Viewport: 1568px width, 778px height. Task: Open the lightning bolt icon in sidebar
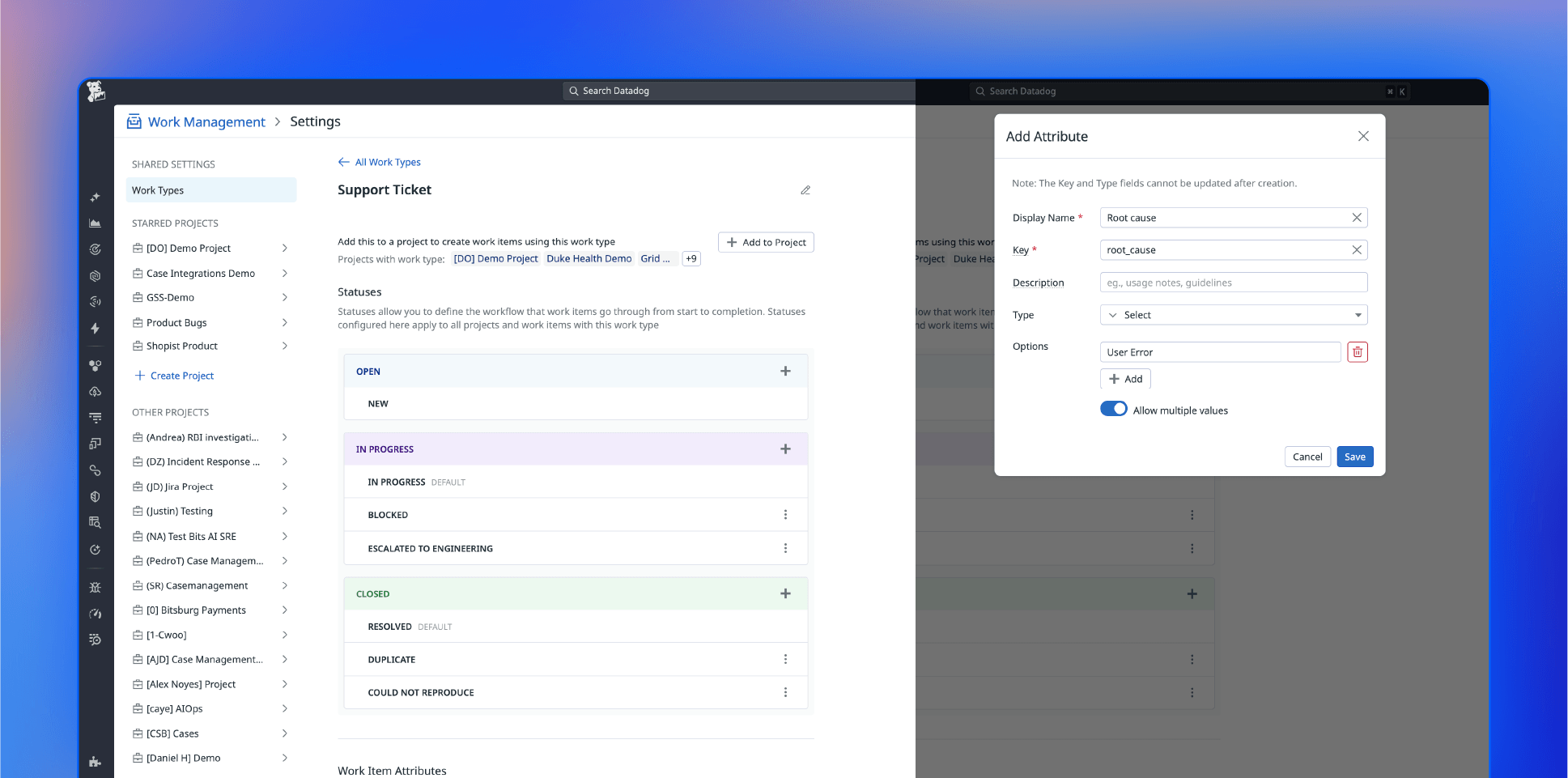[x=95, y=328]
